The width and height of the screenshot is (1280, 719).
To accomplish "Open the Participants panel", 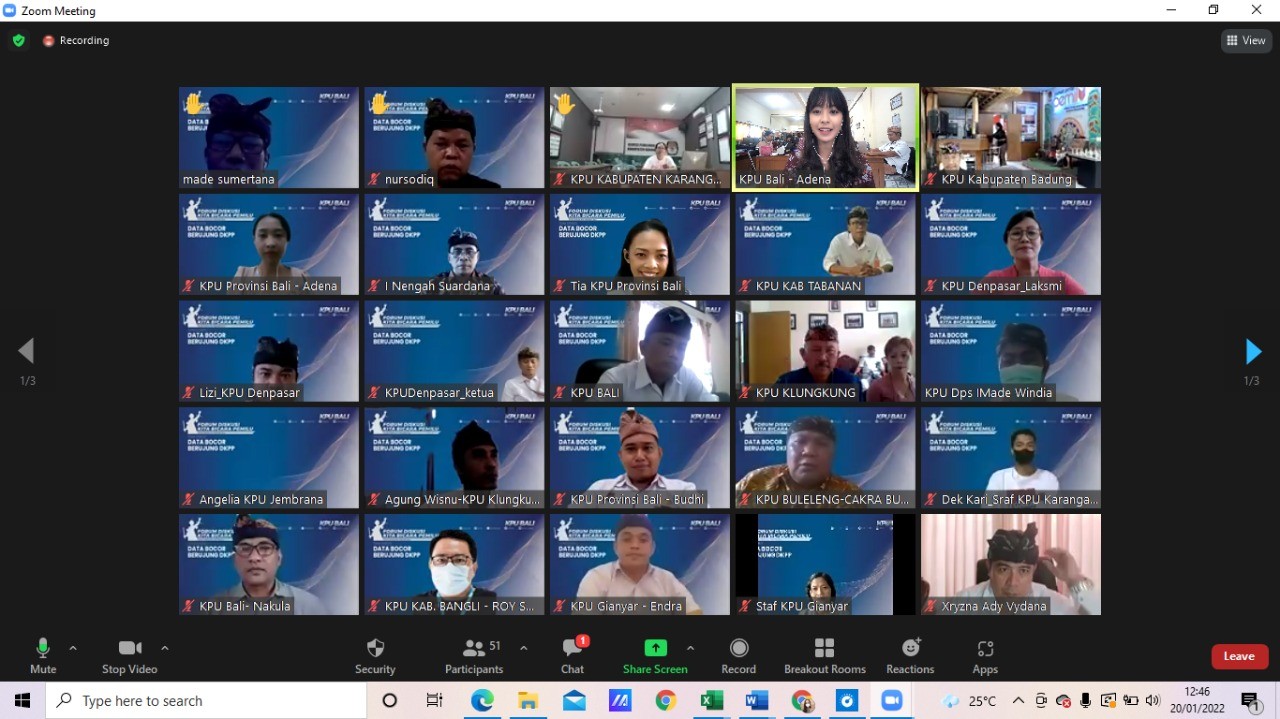I will [474, 656].
